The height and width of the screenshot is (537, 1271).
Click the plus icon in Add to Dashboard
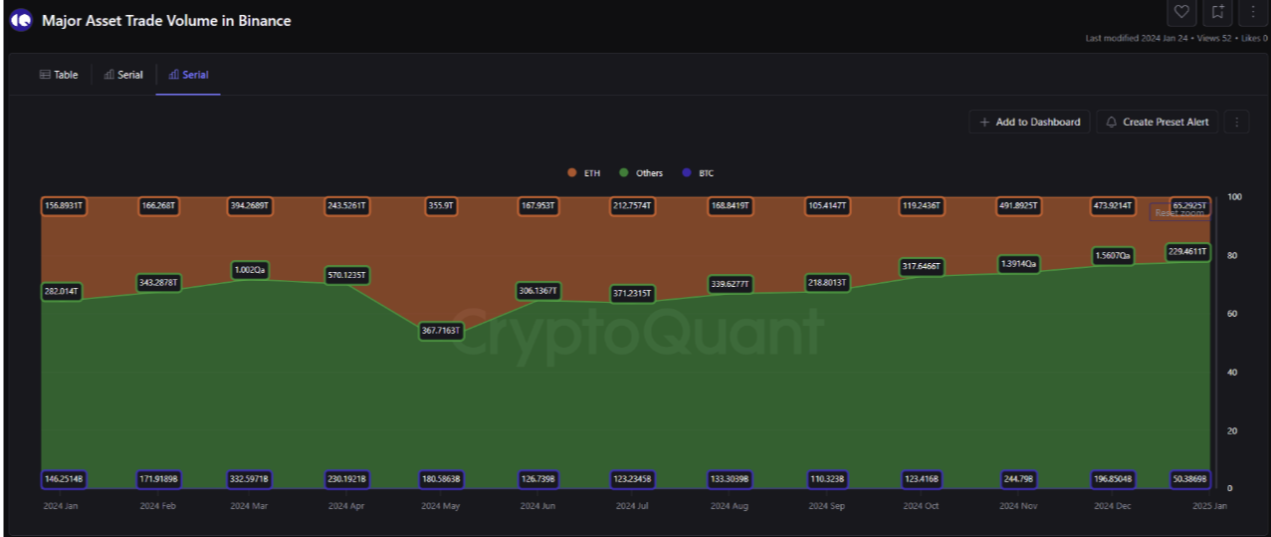click(984, 122)
